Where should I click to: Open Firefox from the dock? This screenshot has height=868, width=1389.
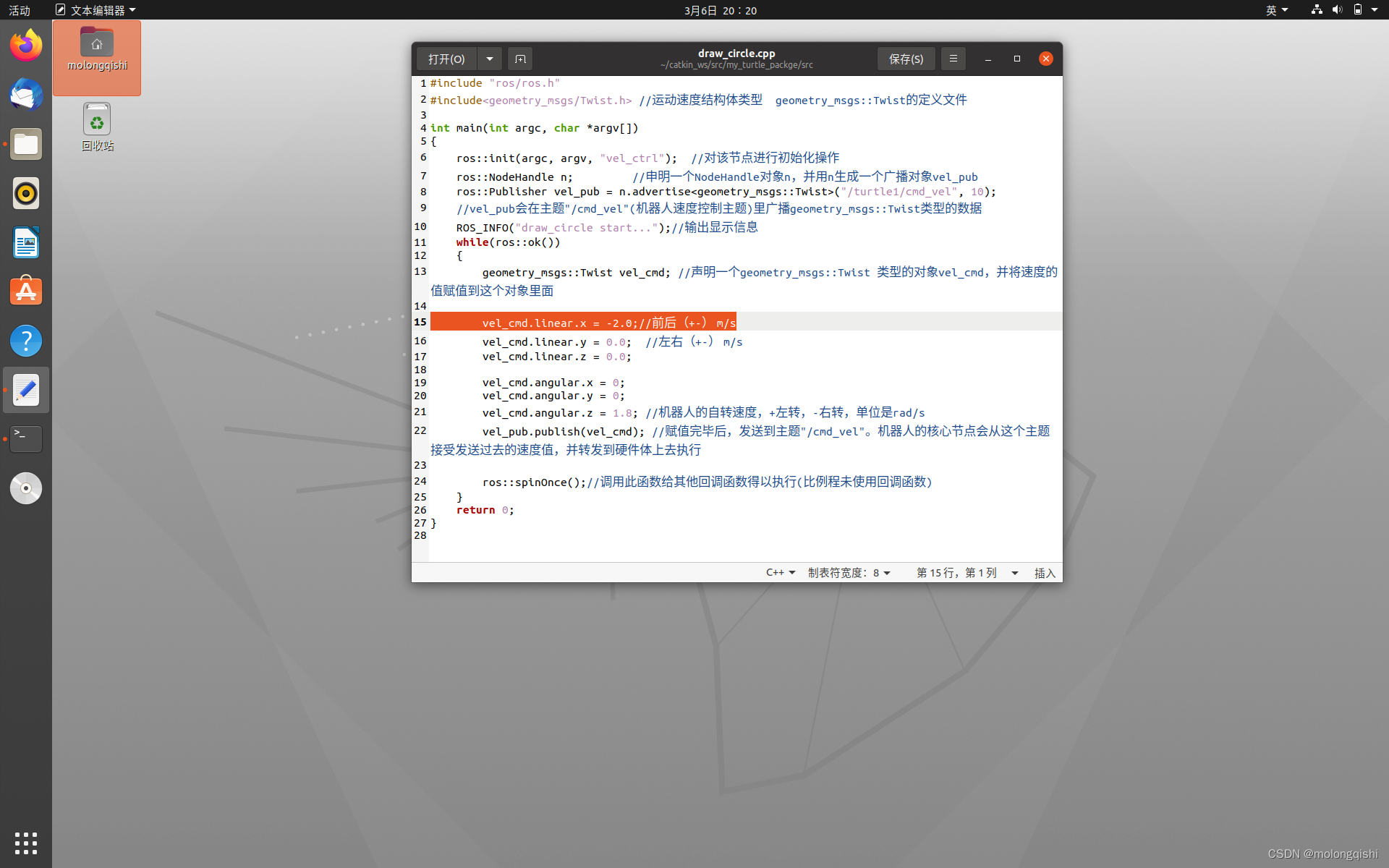[x=26, y=46]
